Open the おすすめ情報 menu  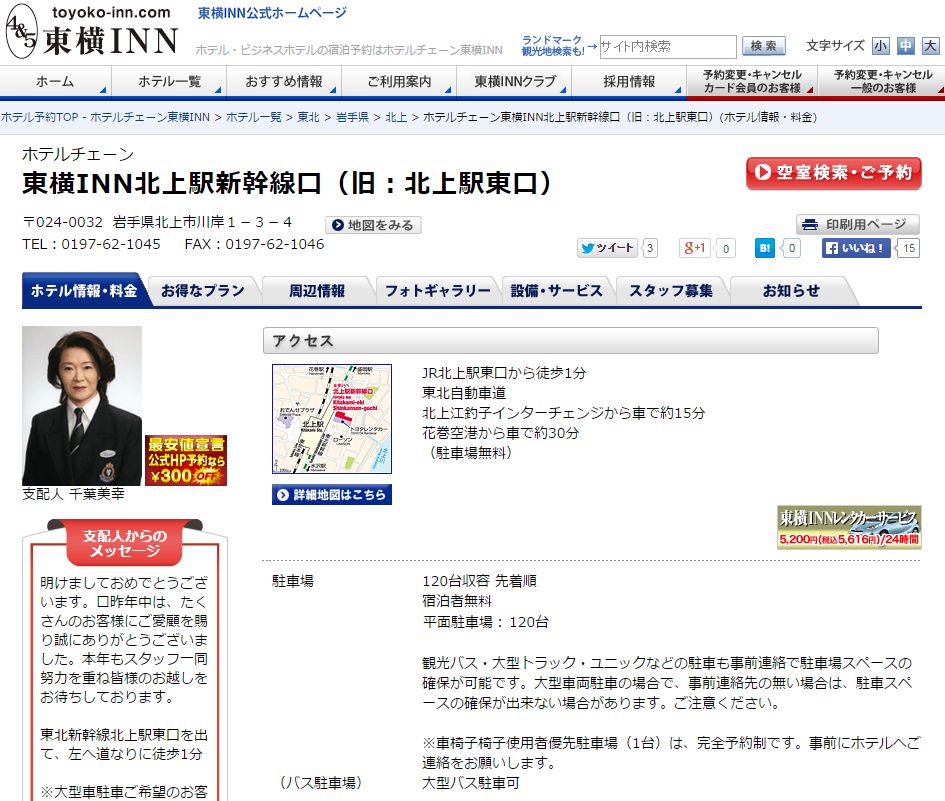click(x=284, y=81)
